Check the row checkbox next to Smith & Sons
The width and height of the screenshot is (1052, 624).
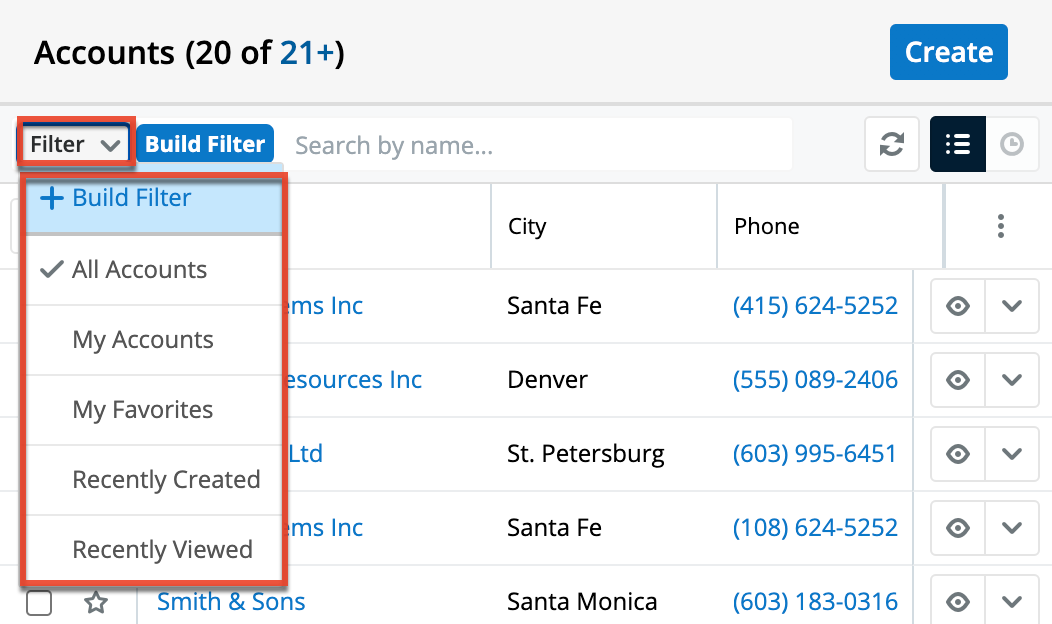[39, 602]
